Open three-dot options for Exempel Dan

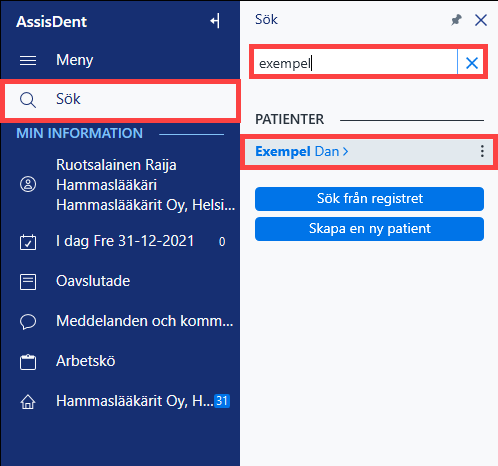482,151
